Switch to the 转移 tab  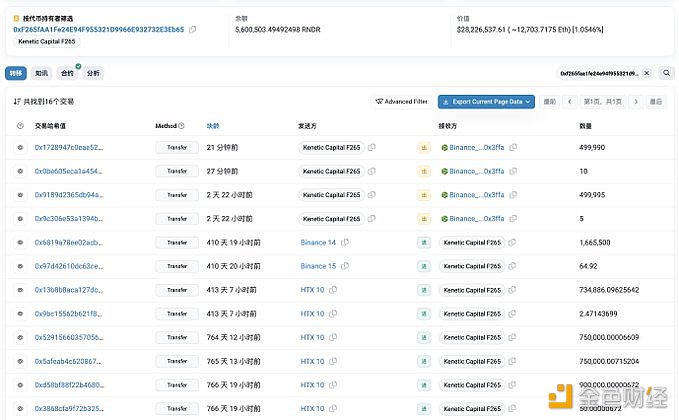click(16, 73)
